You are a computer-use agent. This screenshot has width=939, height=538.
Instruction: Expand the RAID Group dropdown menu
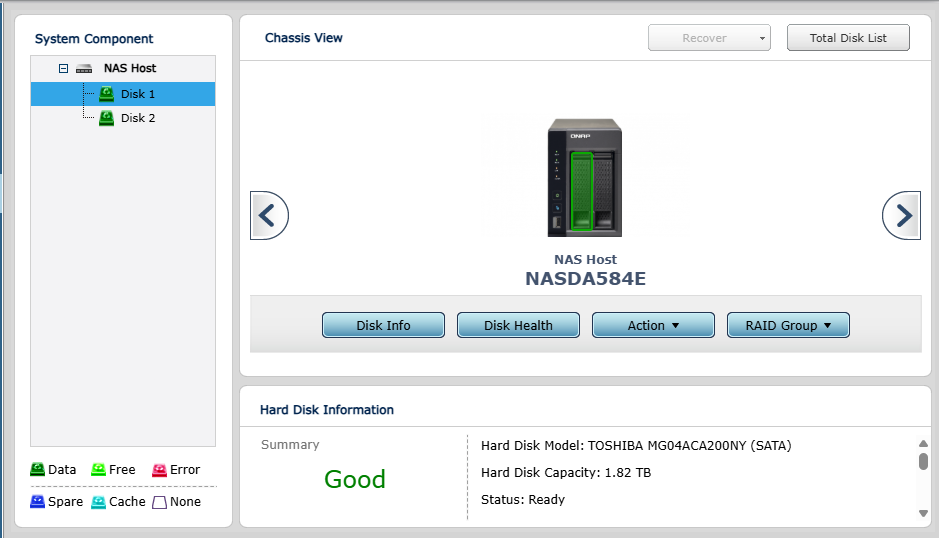point(788,325)
